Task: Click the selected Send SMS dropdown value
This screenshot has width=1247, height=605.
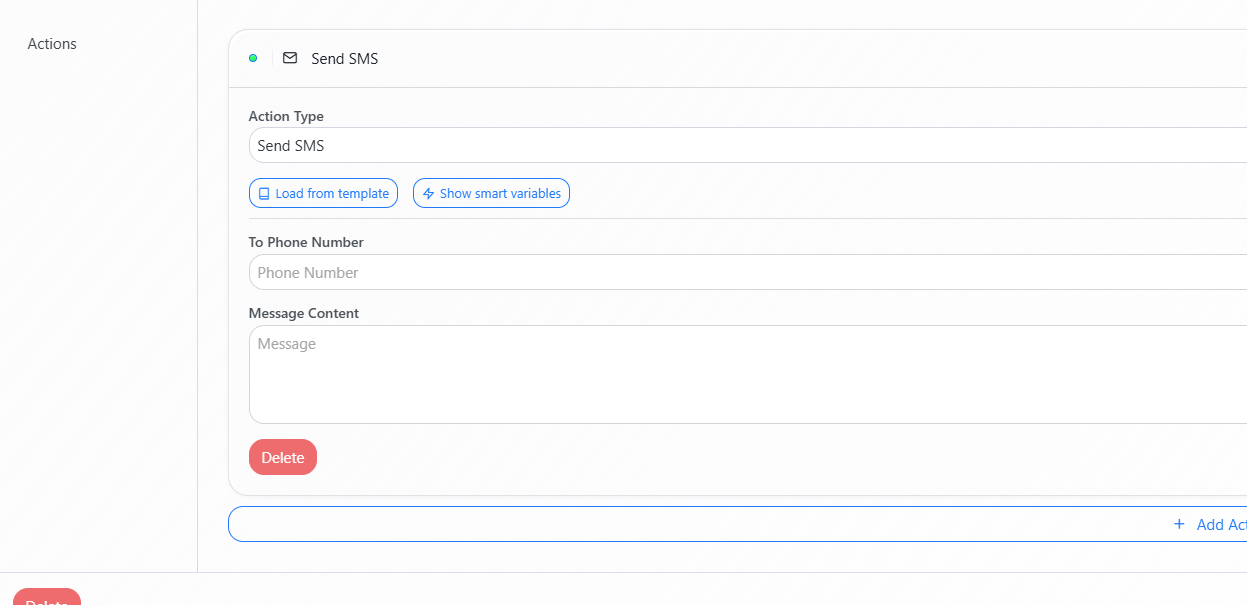Action: tap(291, 146)
